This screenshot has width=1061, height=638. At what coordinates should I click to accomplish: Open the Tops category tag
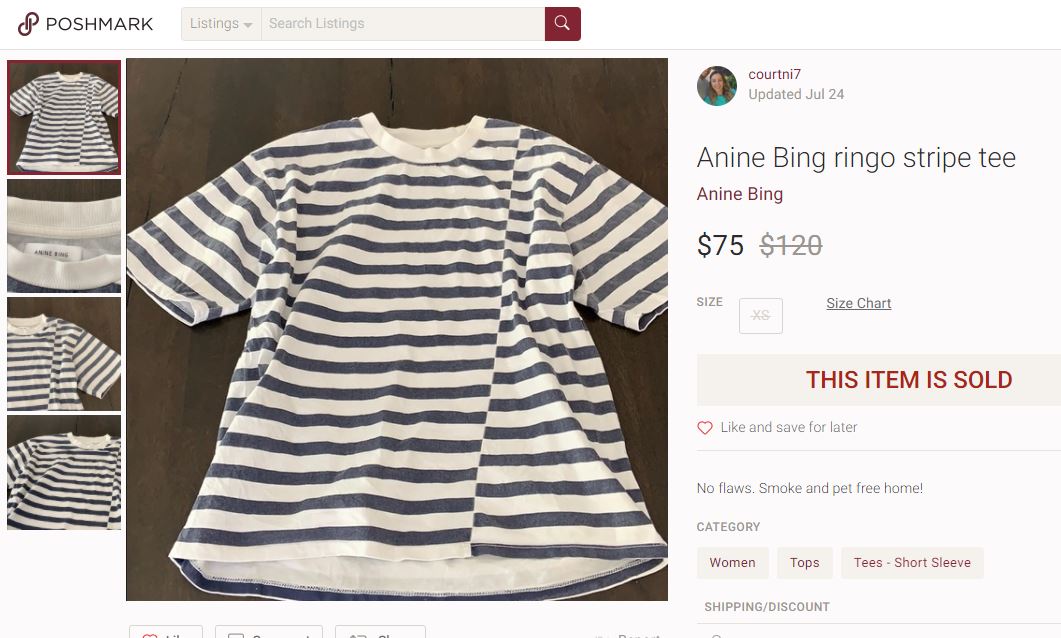pos(804,562)
